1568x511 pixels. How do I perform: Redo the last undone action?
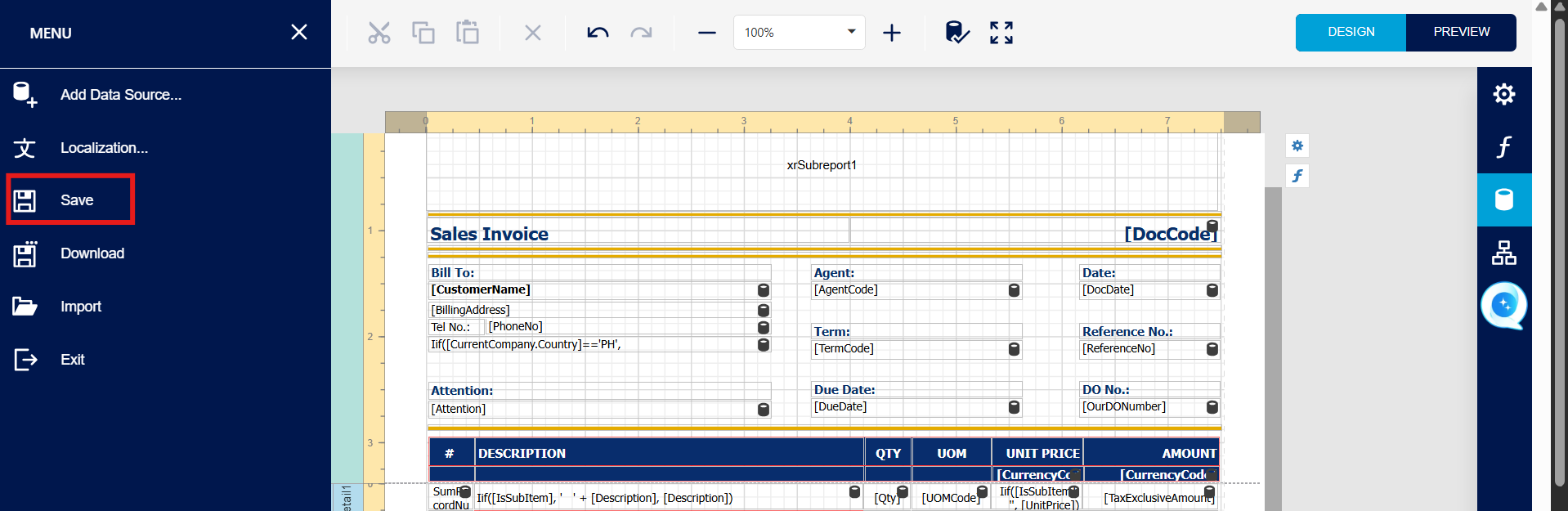pyautogui.click(x=642, y=33)
